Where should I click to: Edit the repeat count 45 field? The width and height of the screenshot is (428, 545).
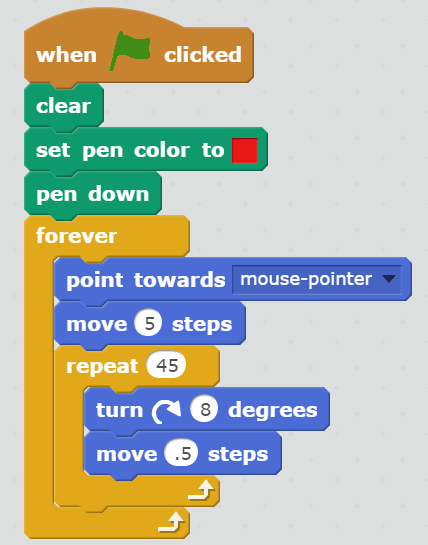(167, 365)
